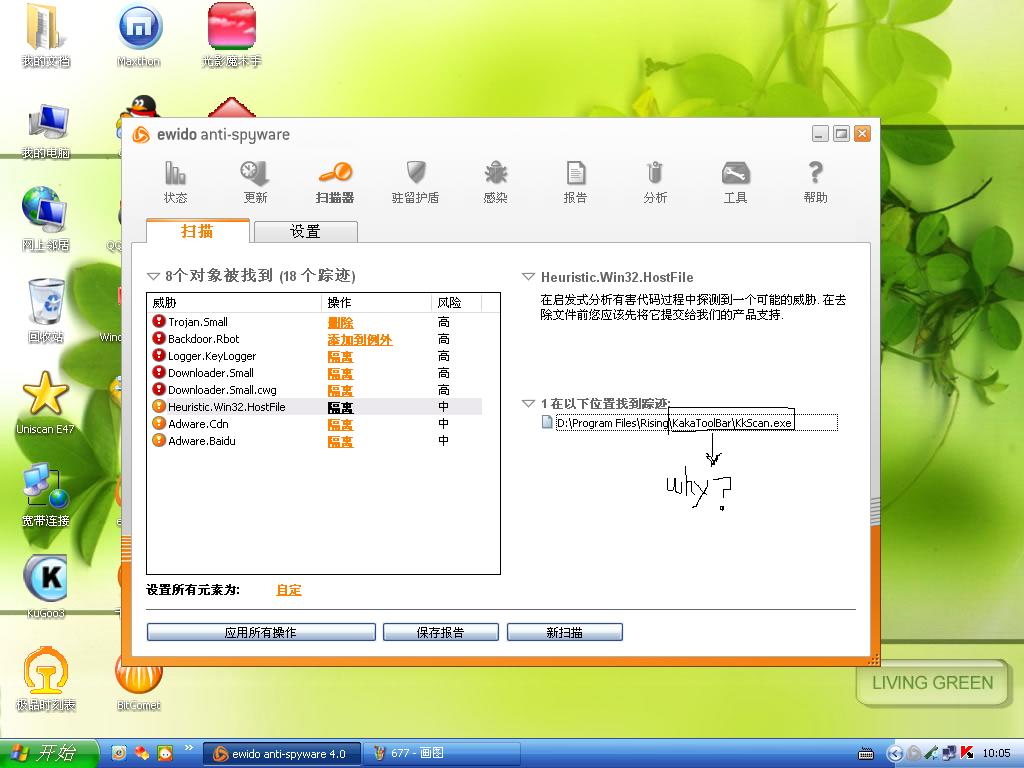This screenshot has height=768, width=1024.
Task: Sort by the 操作 column header
Action: pos(376,302)
